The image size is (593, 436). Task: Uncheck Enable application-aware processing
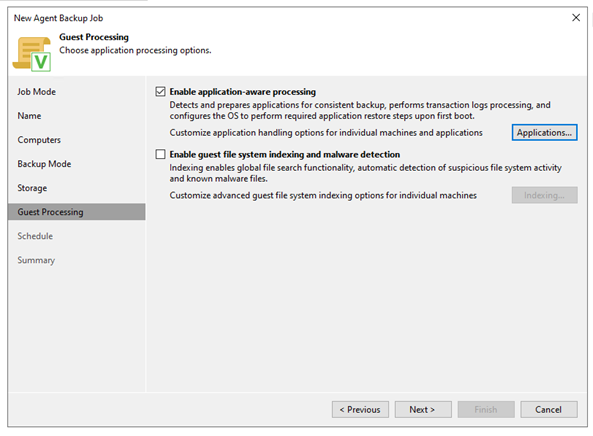tap(160, 92)
